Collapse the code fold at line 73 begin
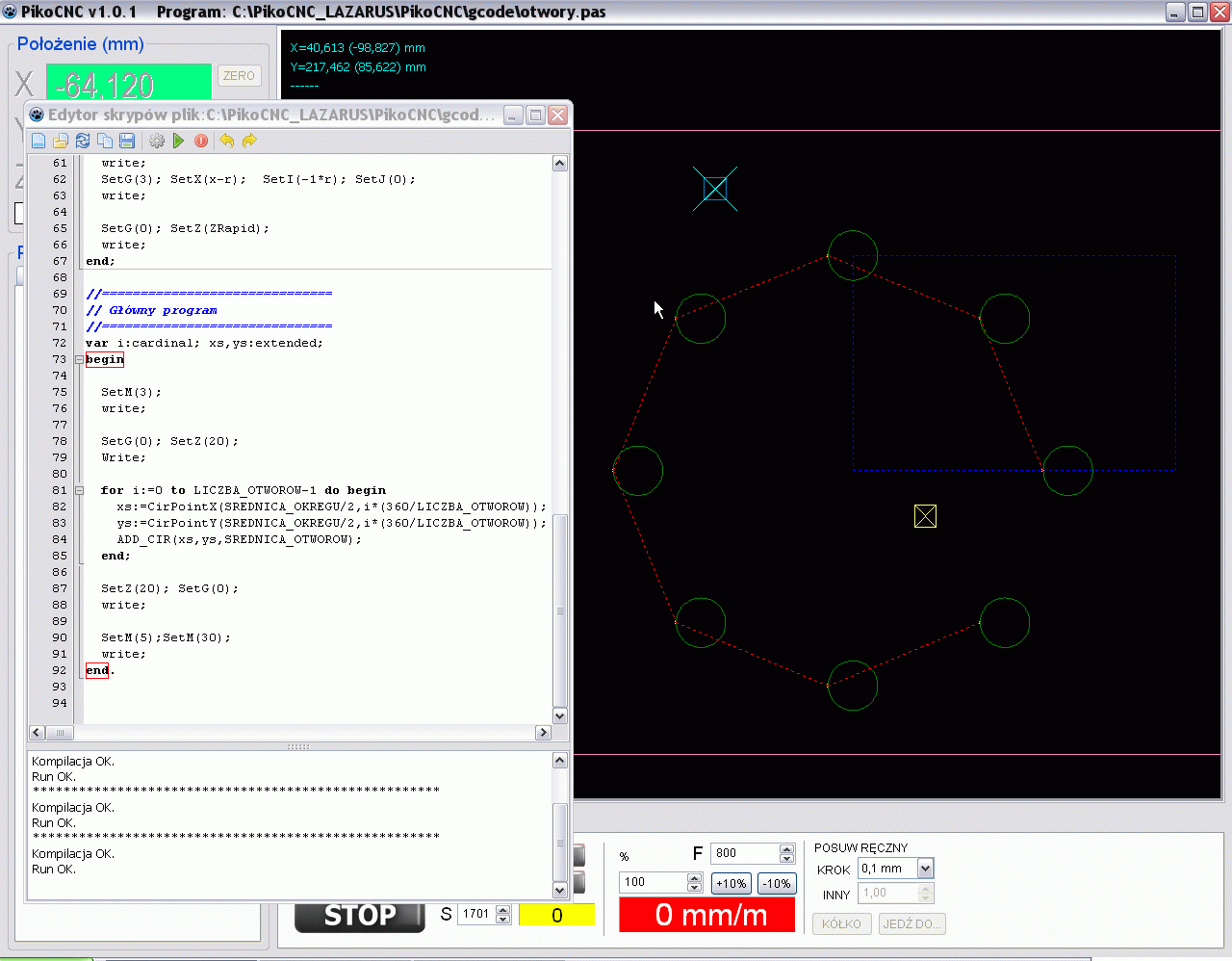The height and width of the screenshot is (961, 1232). 79,360
